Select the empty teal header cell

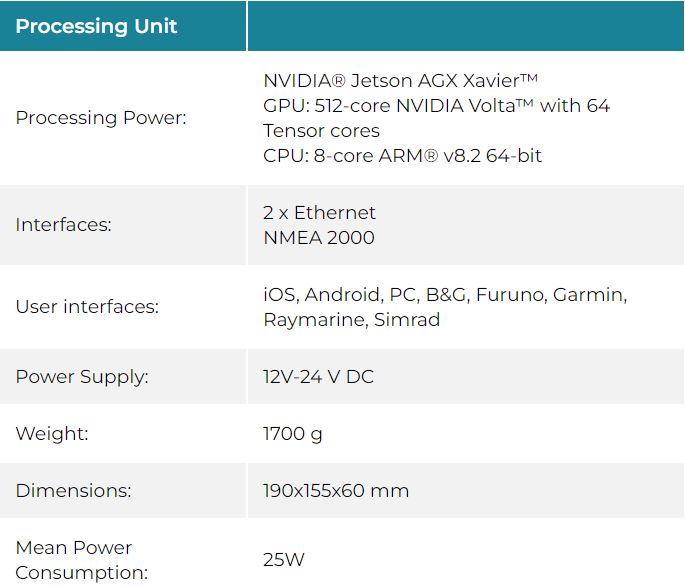(466, 26)
